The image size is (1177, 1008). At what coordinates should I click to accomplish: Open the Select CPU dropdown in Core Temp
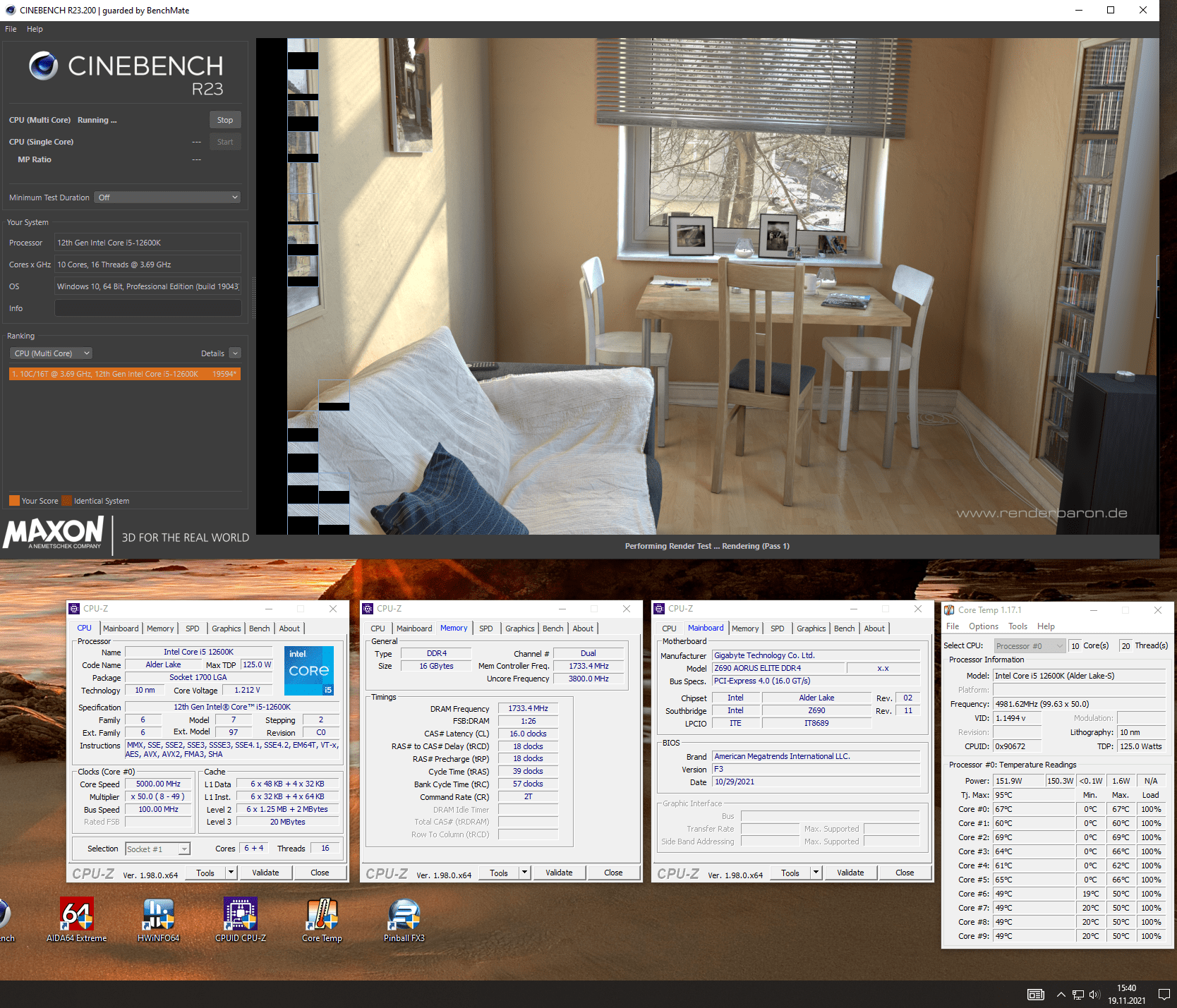[1030, 646]
